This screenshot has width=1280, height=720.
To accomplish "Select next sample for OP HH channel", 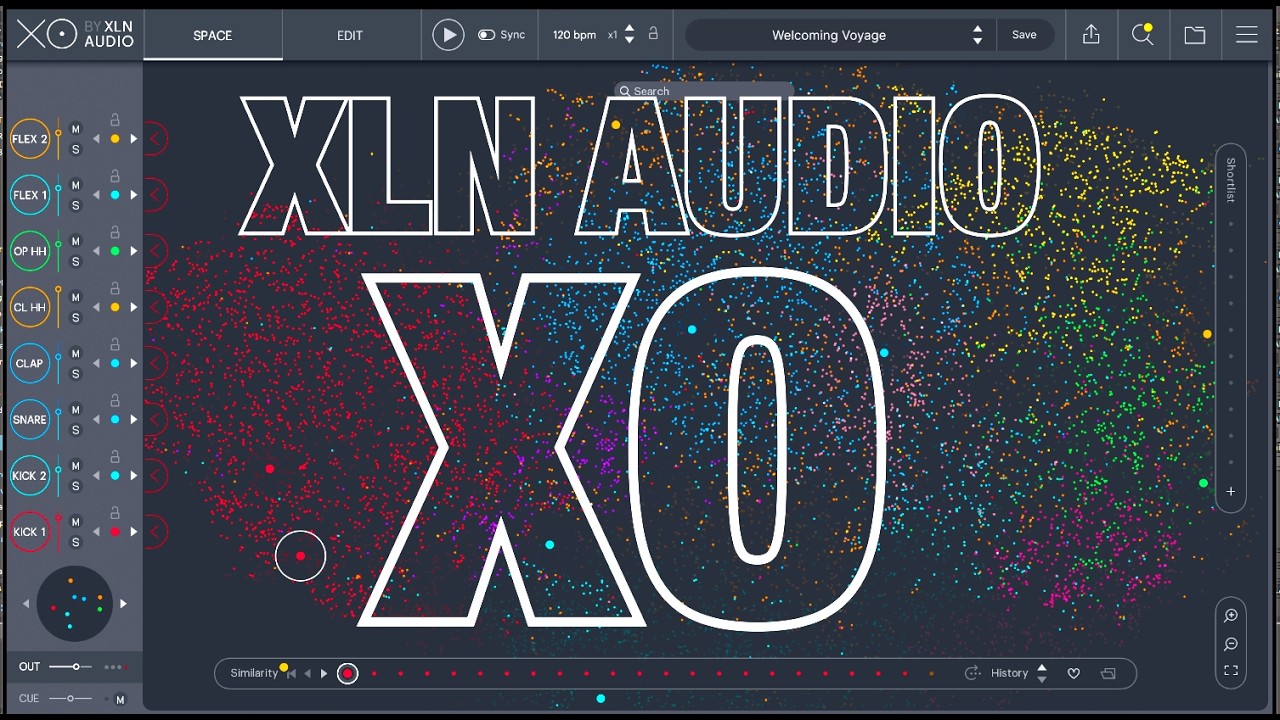I will pyautogui.click(x=133, y=251).
